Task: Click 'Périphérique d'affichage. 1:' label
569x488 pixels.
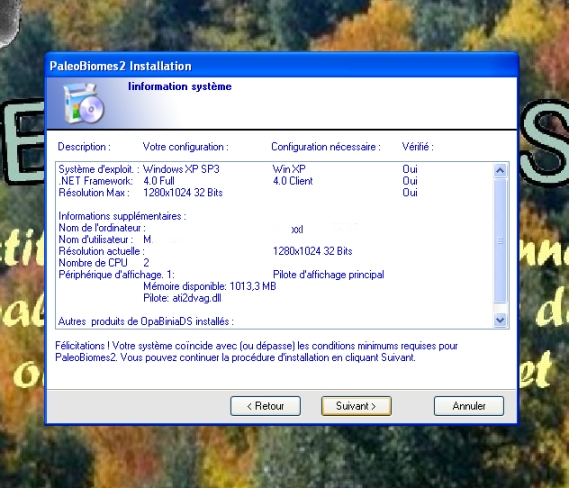Action: (116, 275)
